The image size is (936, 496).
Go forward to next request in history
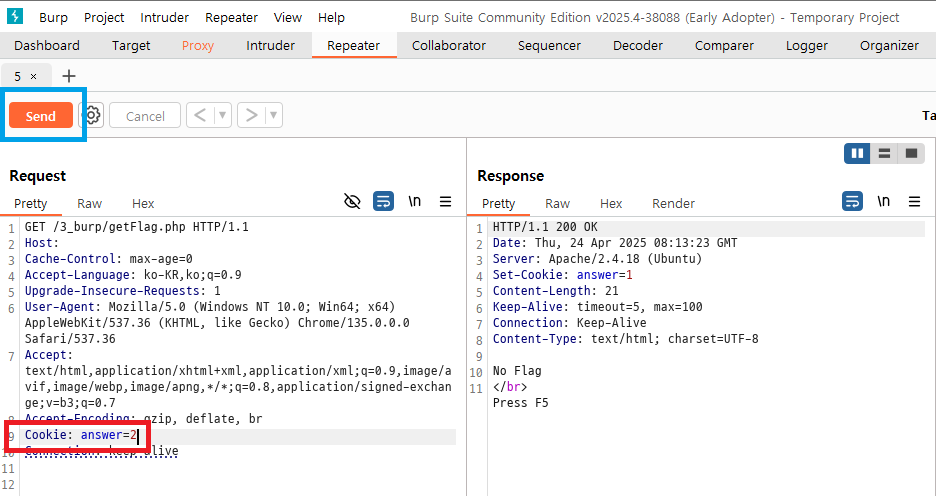pyautogui.click(x=251, y=115)
